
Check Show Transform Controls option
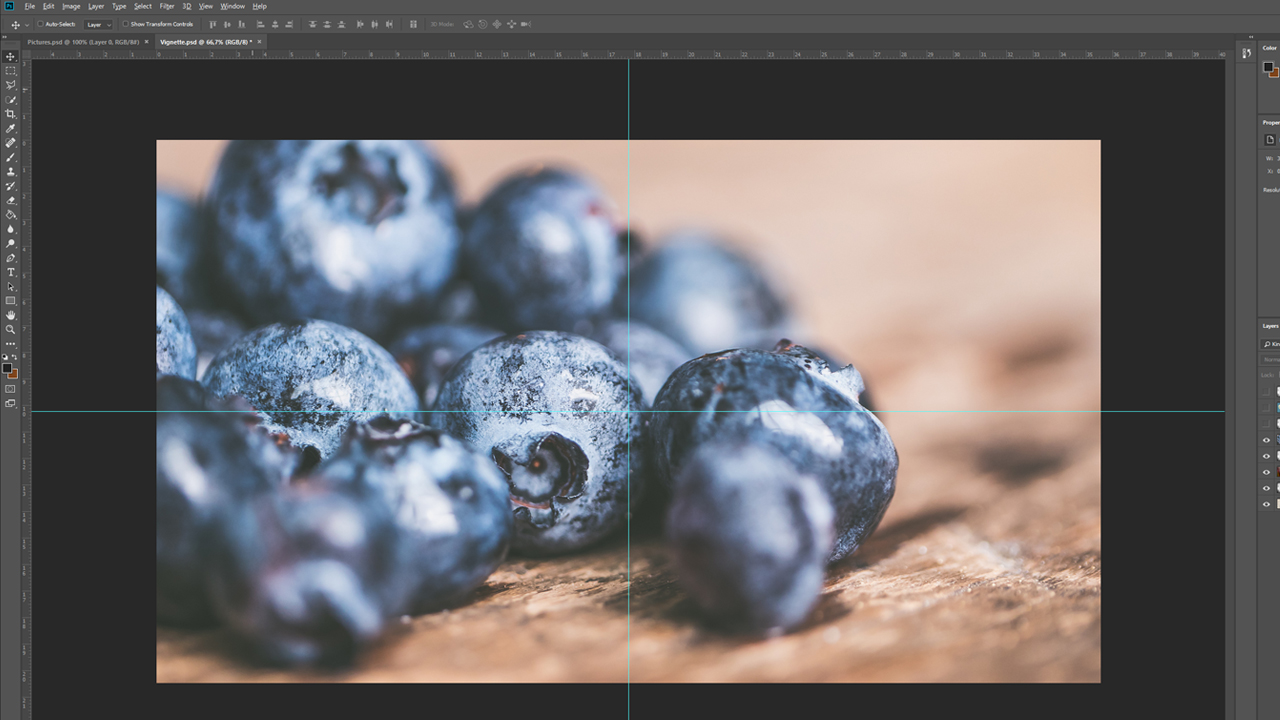[x=125, y=24]
